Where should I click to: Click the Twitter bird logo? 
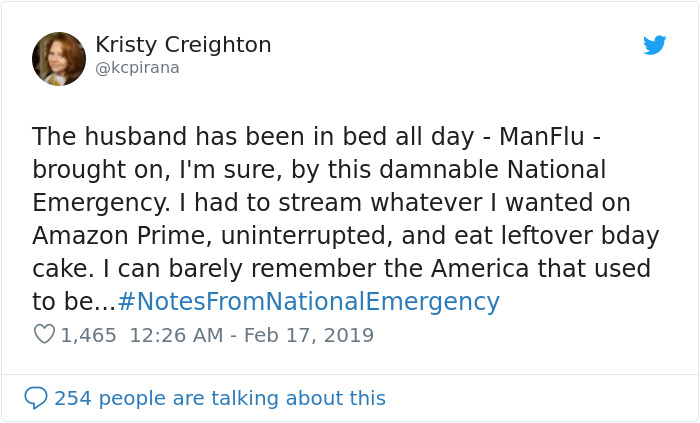click(655, 45)
